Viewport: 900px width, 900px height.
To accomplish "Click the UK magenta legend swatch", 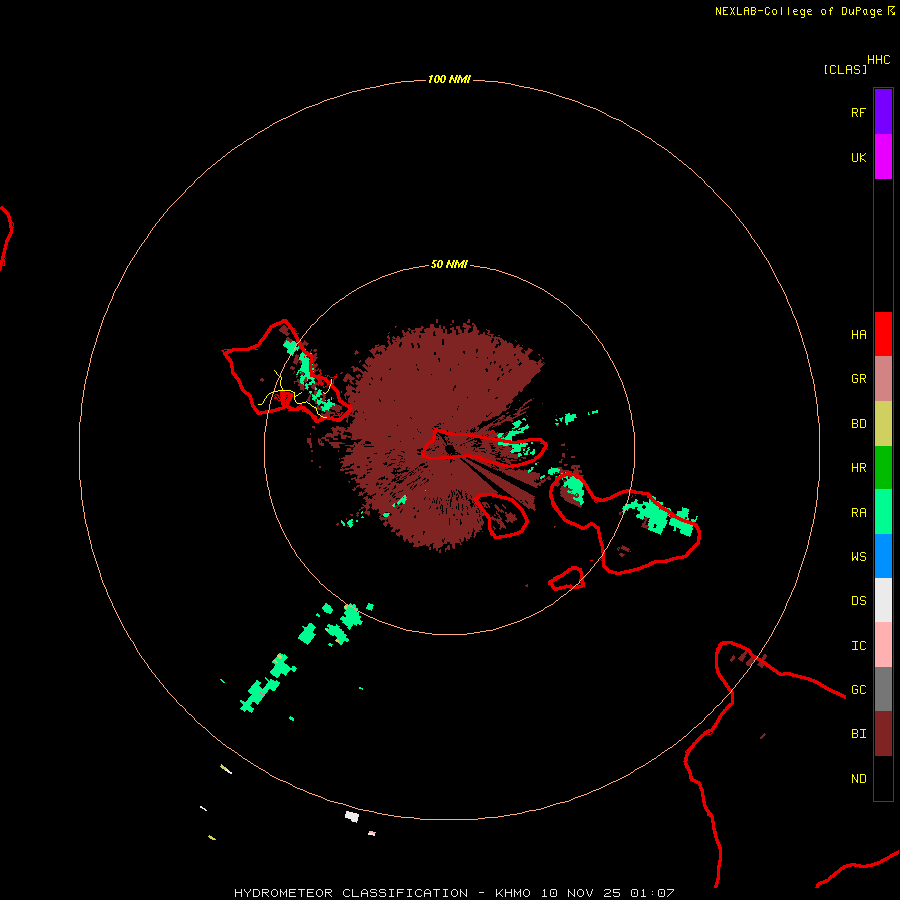I will pos(883,157).
